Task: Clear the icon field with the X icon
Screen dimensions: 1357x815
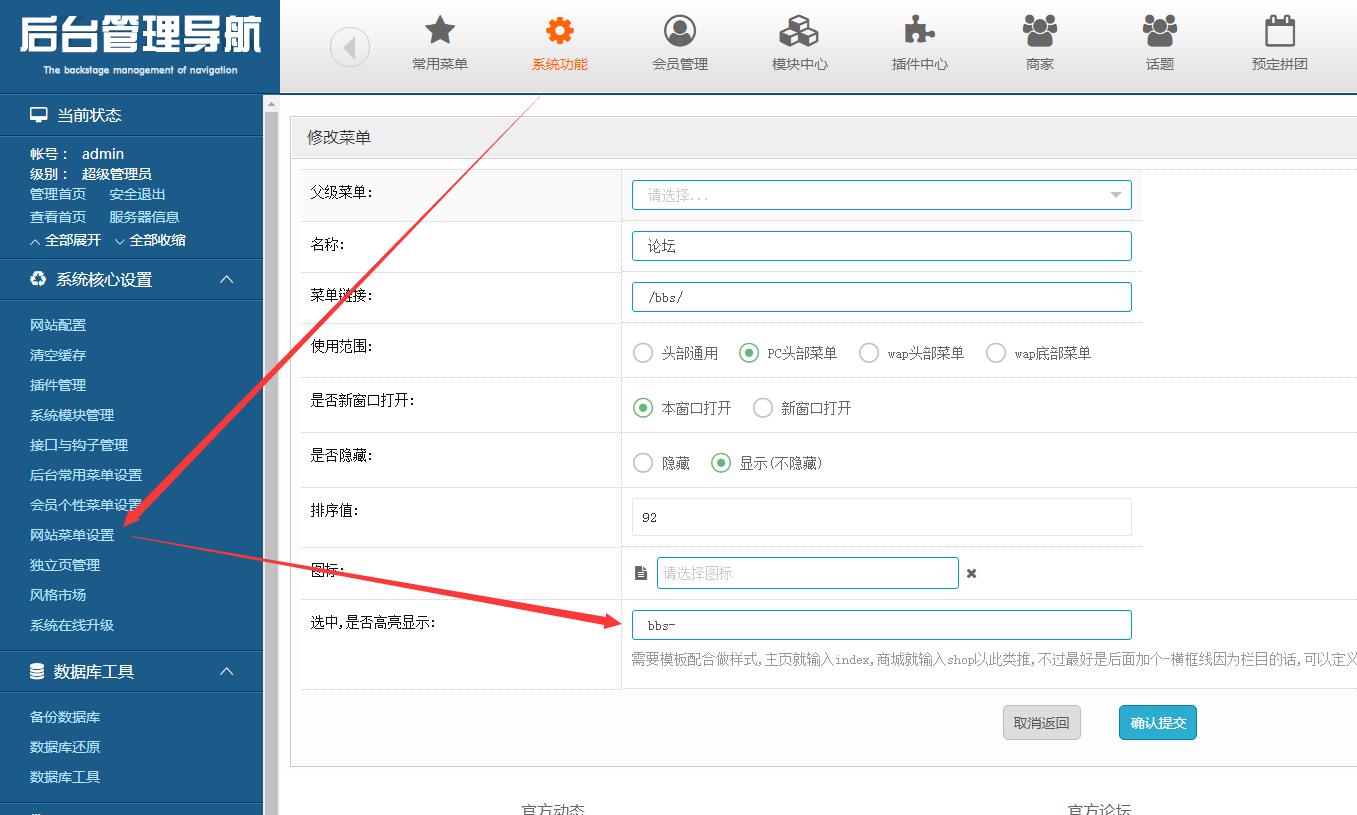Action: coord(971,574)
